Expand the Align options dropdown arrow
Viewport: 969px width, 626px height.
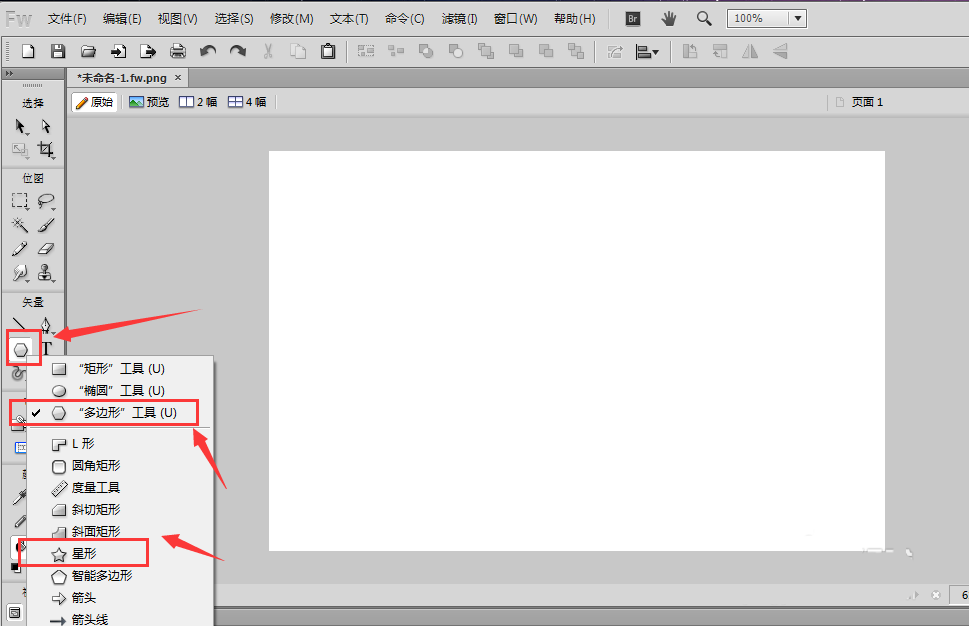655,52
